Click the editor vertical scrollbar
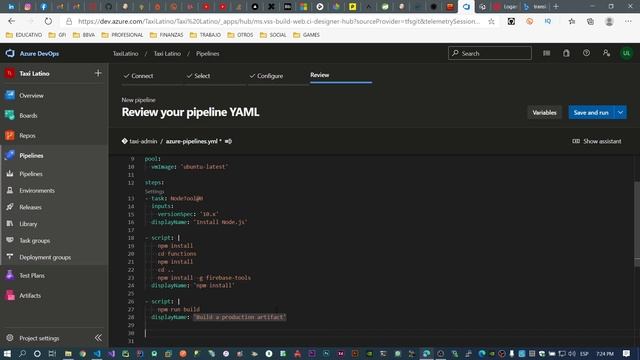The height and width of the screenshot is (360, 640). [637, 224]
